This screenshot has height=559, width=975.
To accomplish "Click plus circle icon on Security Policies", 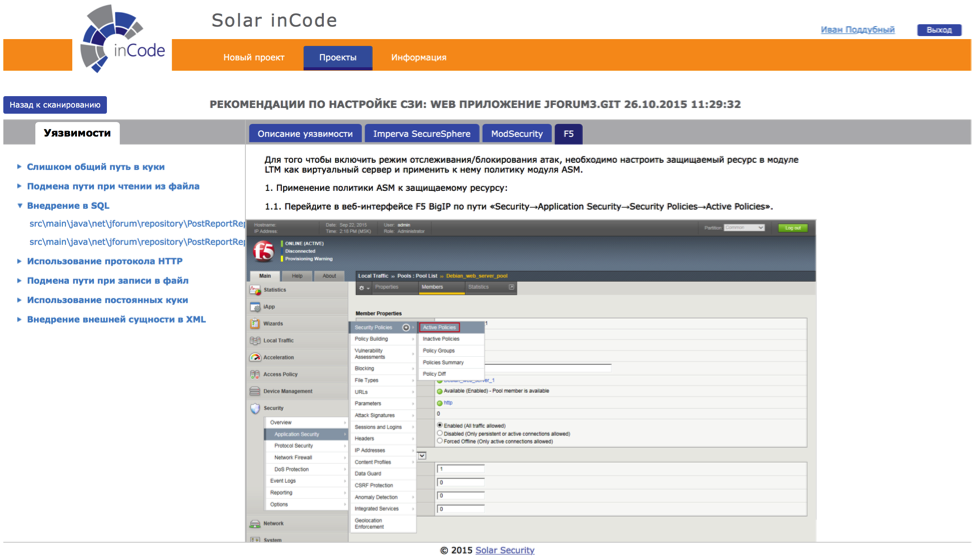I will (x=406, y=328).
